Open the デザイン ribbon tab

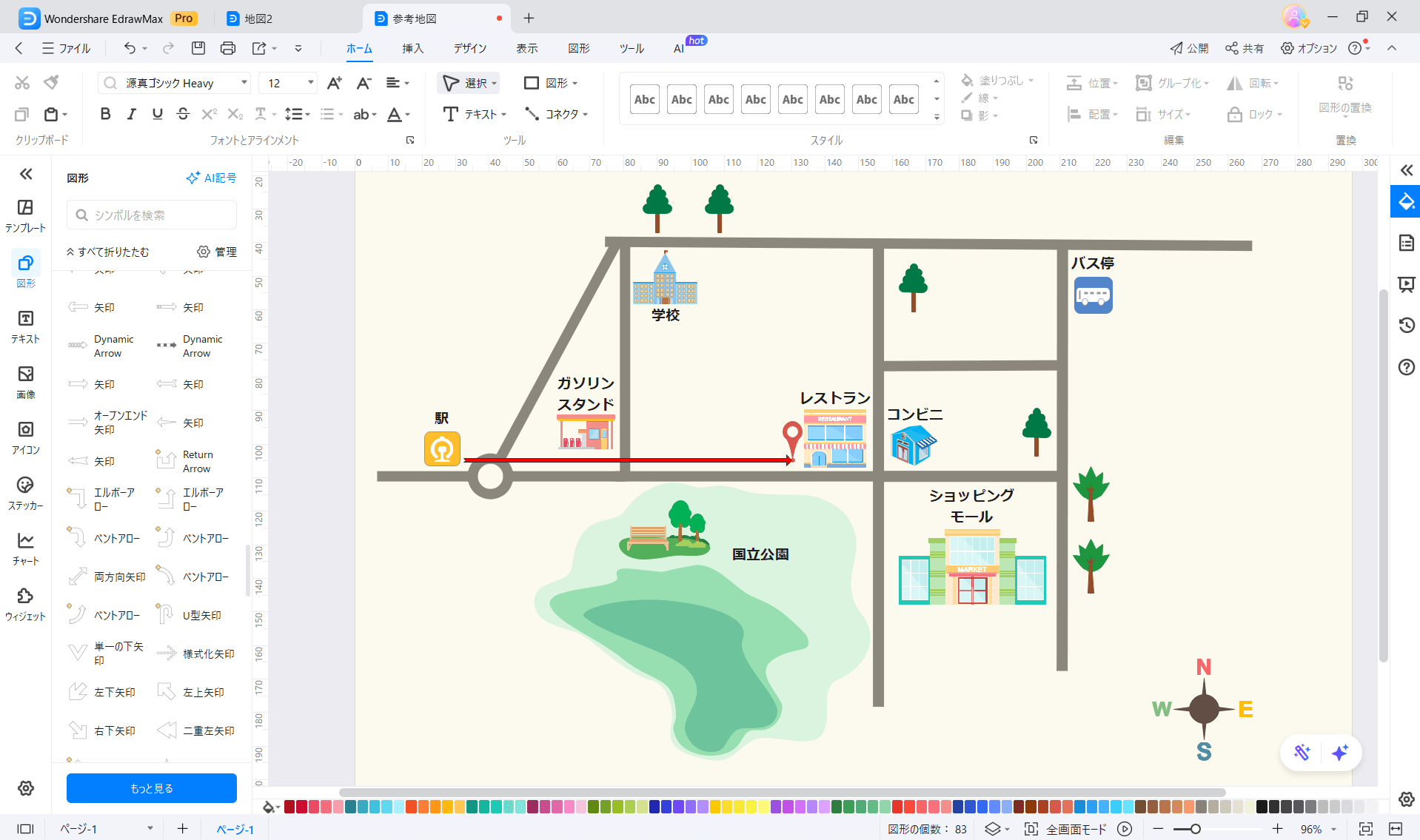click(x=470, y=49)
